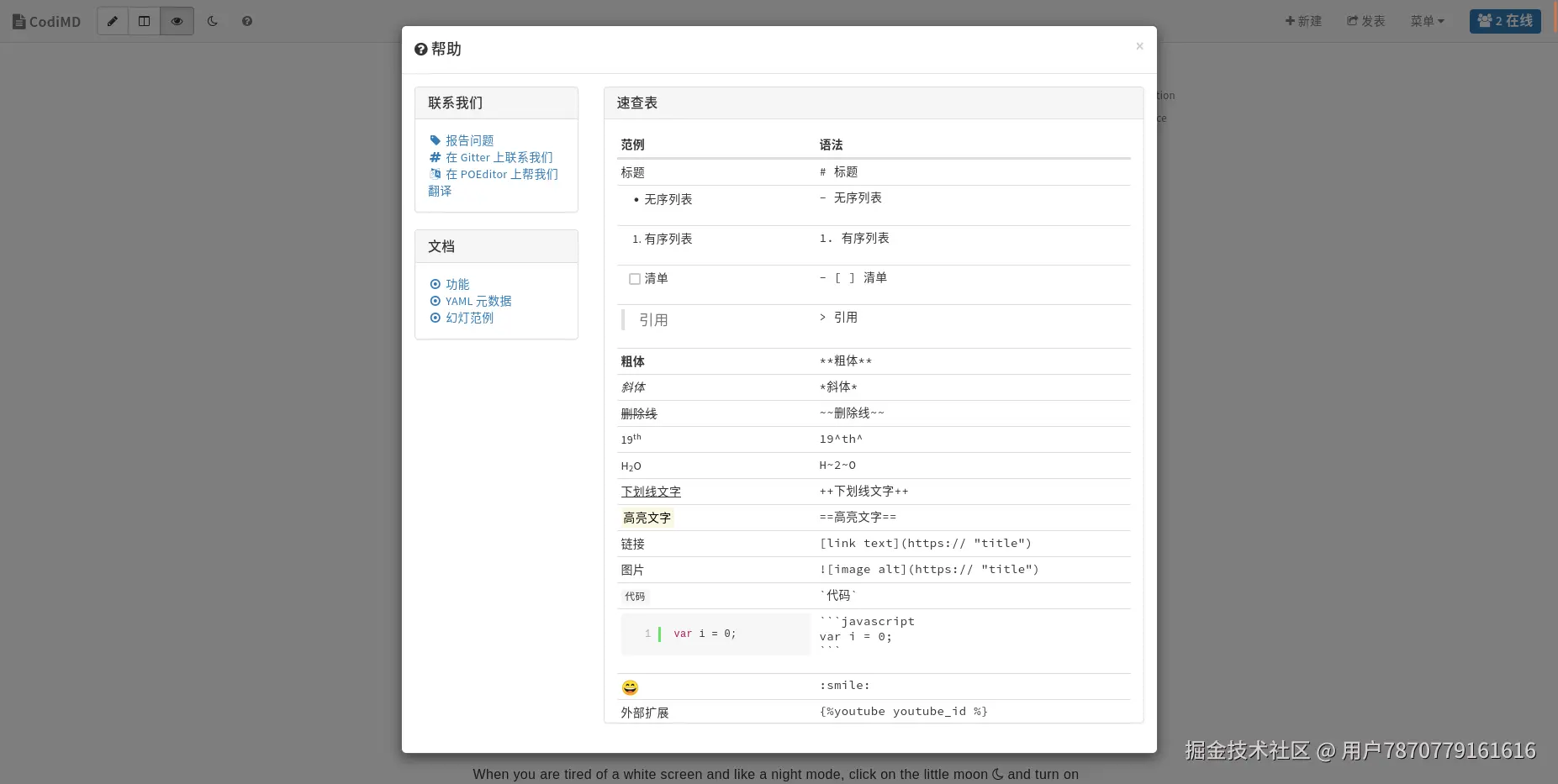This screenshot has height=784, width=1558.
Task: Show the 2 在线 online users list
Action: [x=1505, y=21]
